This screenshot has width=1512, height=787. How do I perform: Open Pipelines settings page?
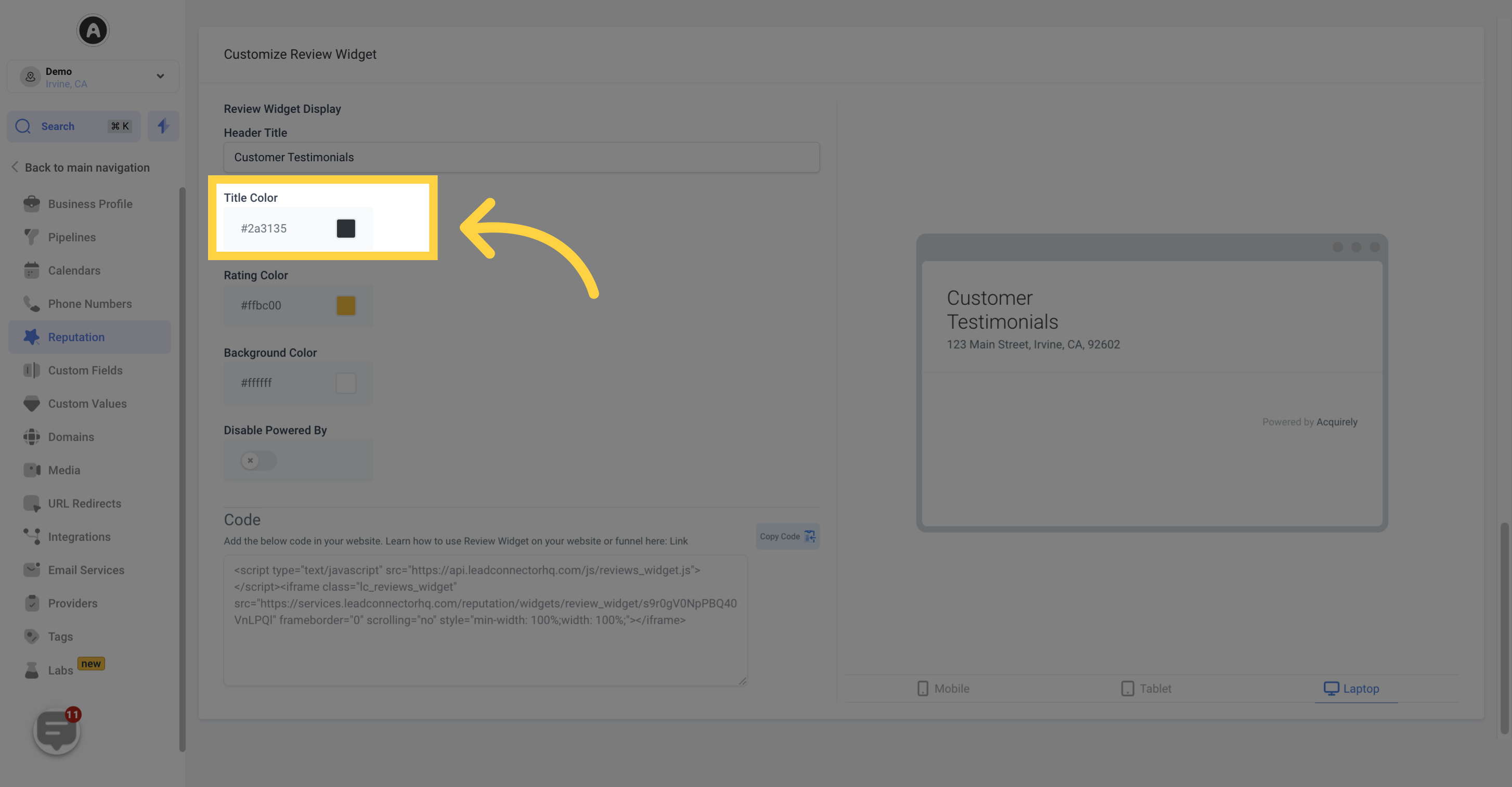pos(90,237)
